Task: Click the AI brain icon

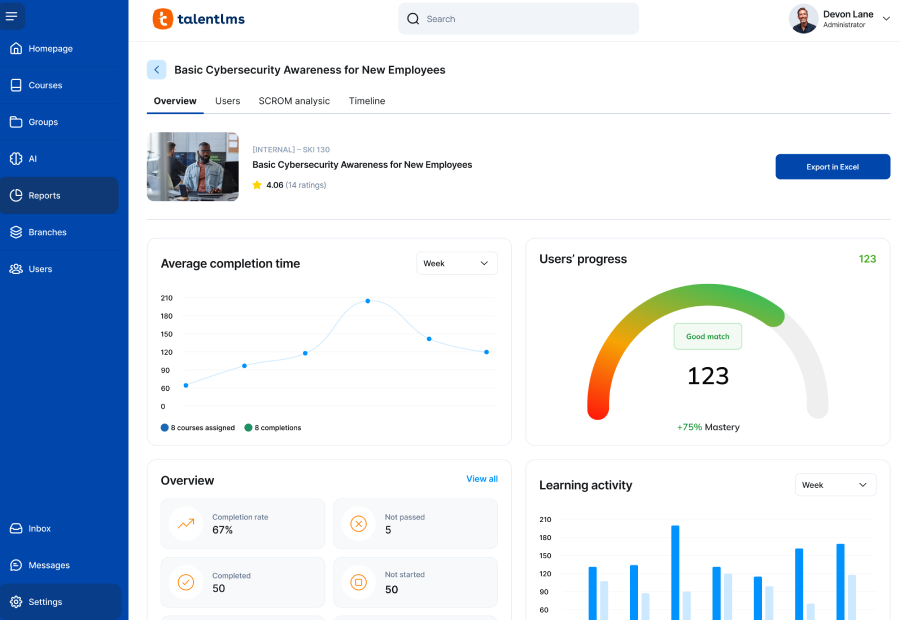Action: pyautogui.click(x=16, y=158)
